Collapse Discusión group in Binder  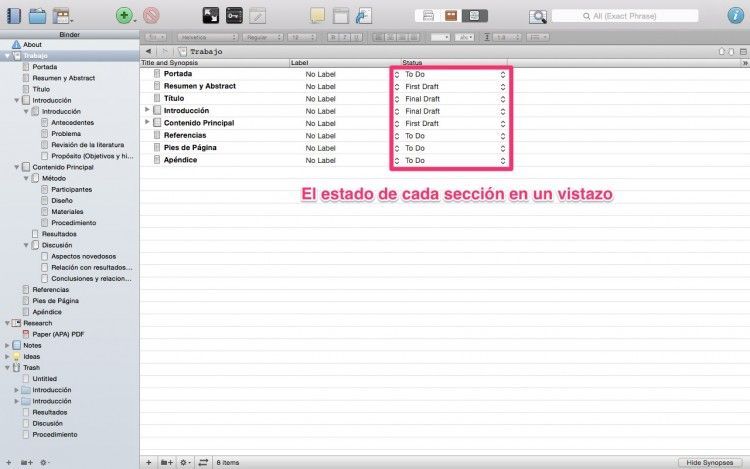pyautogui.click(x=26, y=245)
